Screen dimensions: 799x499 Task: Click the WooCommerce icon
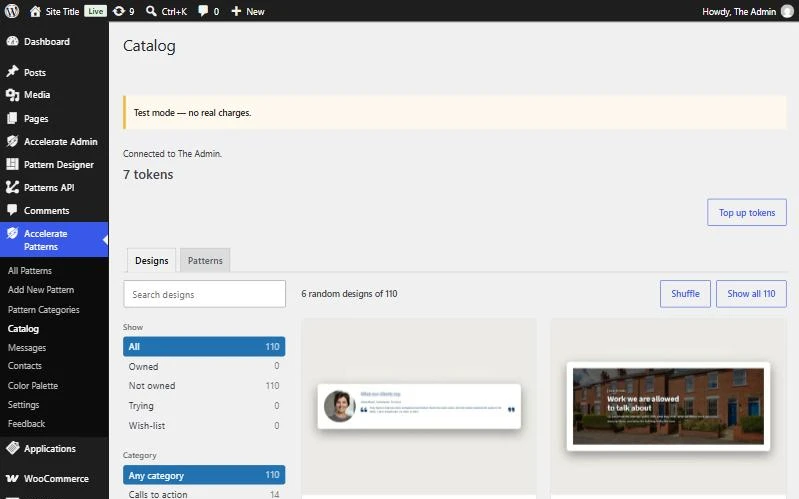(x=12, y=479)
